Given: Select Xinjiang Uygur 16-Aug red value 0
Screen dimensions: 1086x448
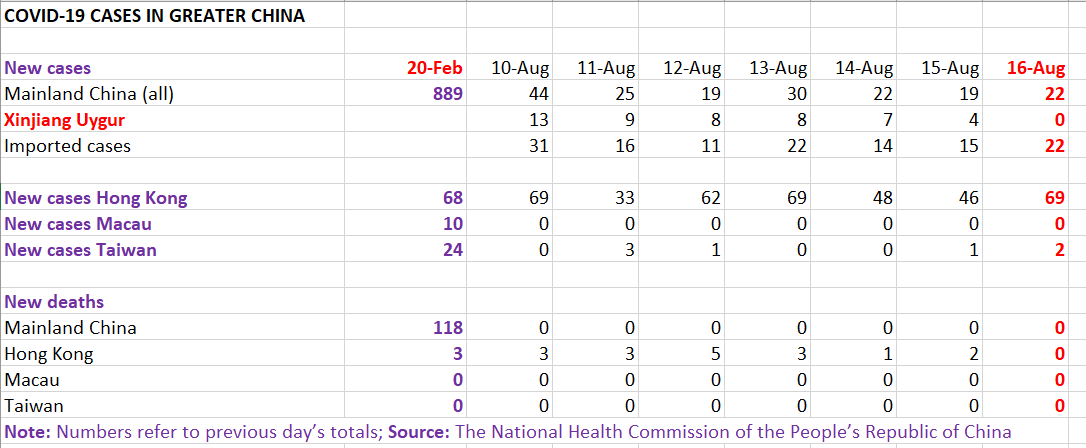Looking at the screenshot, I should coord(1058,120).
